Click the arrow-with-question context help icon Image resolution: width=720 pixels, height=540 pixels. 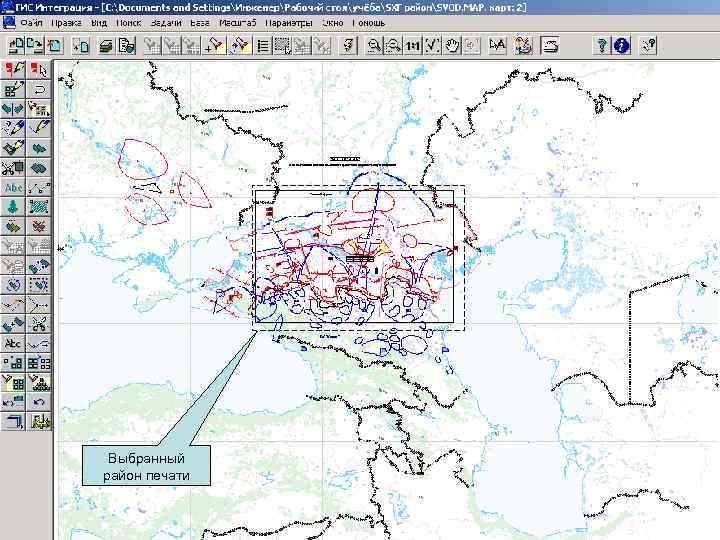(x=647, y=45)
